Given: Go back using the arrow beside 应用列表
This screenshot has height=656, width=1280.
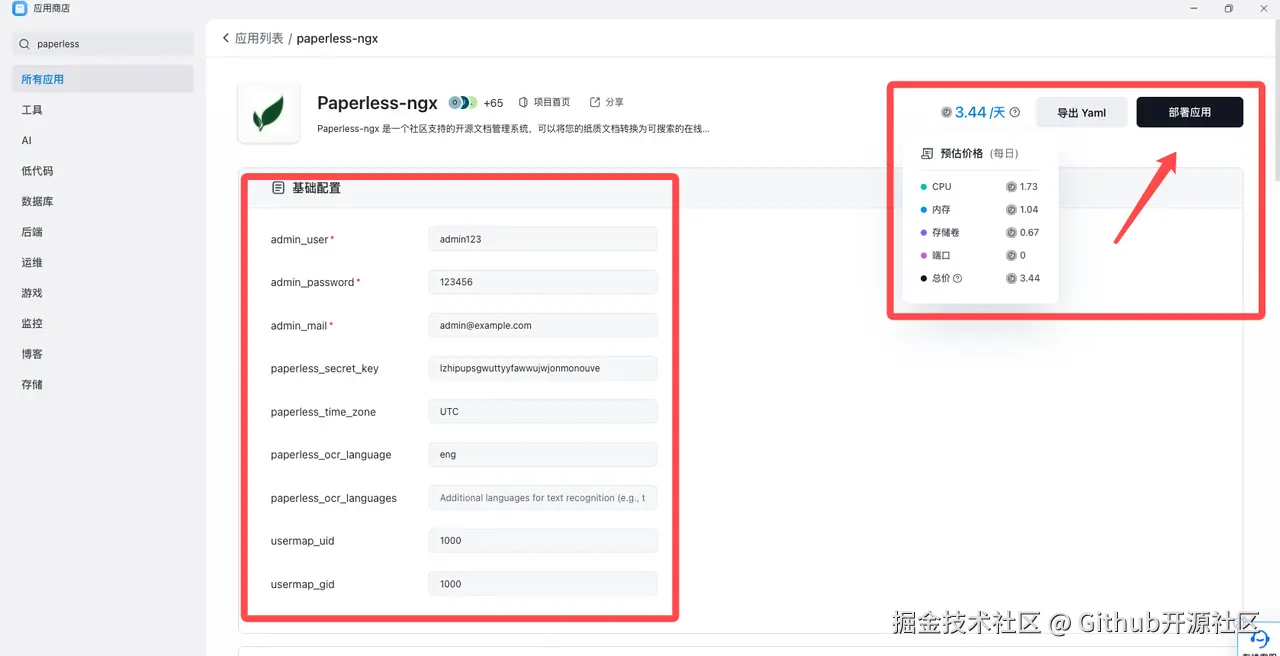Looking at the screenshot, I should click(x=226, y=38).
